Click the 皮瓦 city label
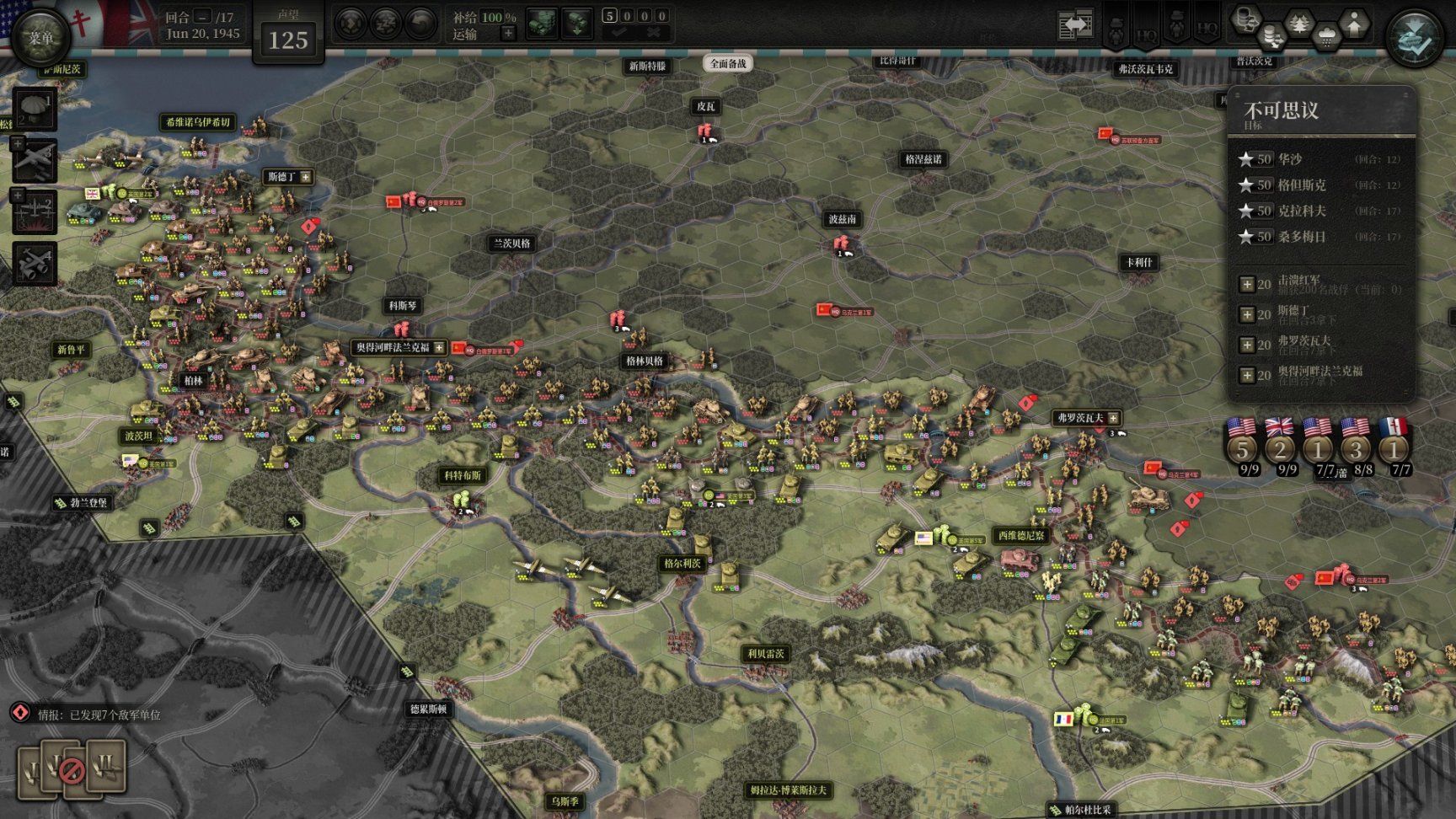This screenshot has height=819, width=1456. pyautogui.click(x=706, y=106)
